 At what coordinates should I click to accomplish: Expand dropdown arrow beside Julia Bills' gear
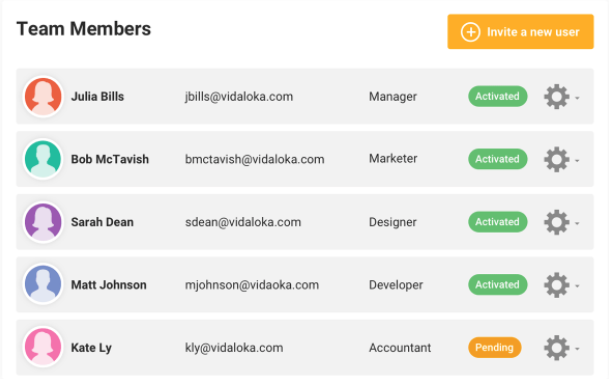[577, 98]
